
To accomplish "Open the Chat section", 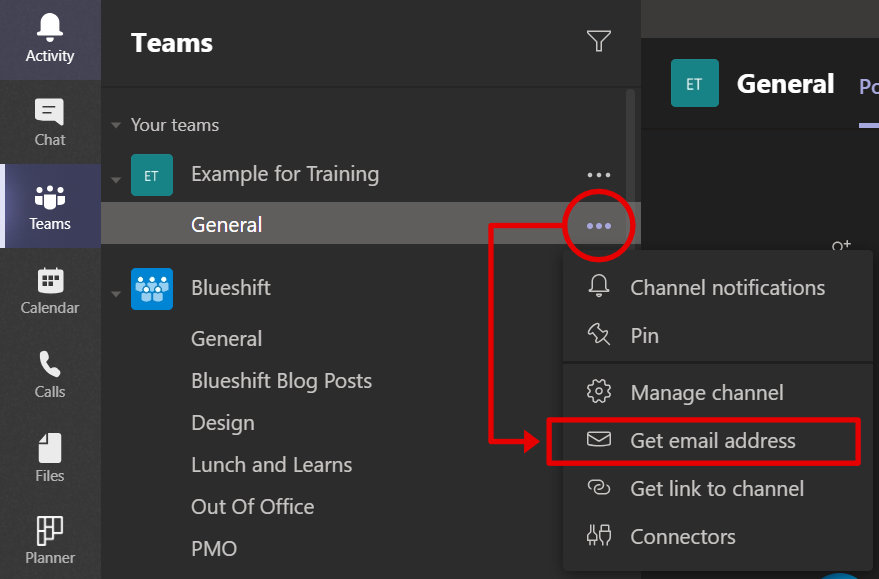I will click(x=50, y=122).
